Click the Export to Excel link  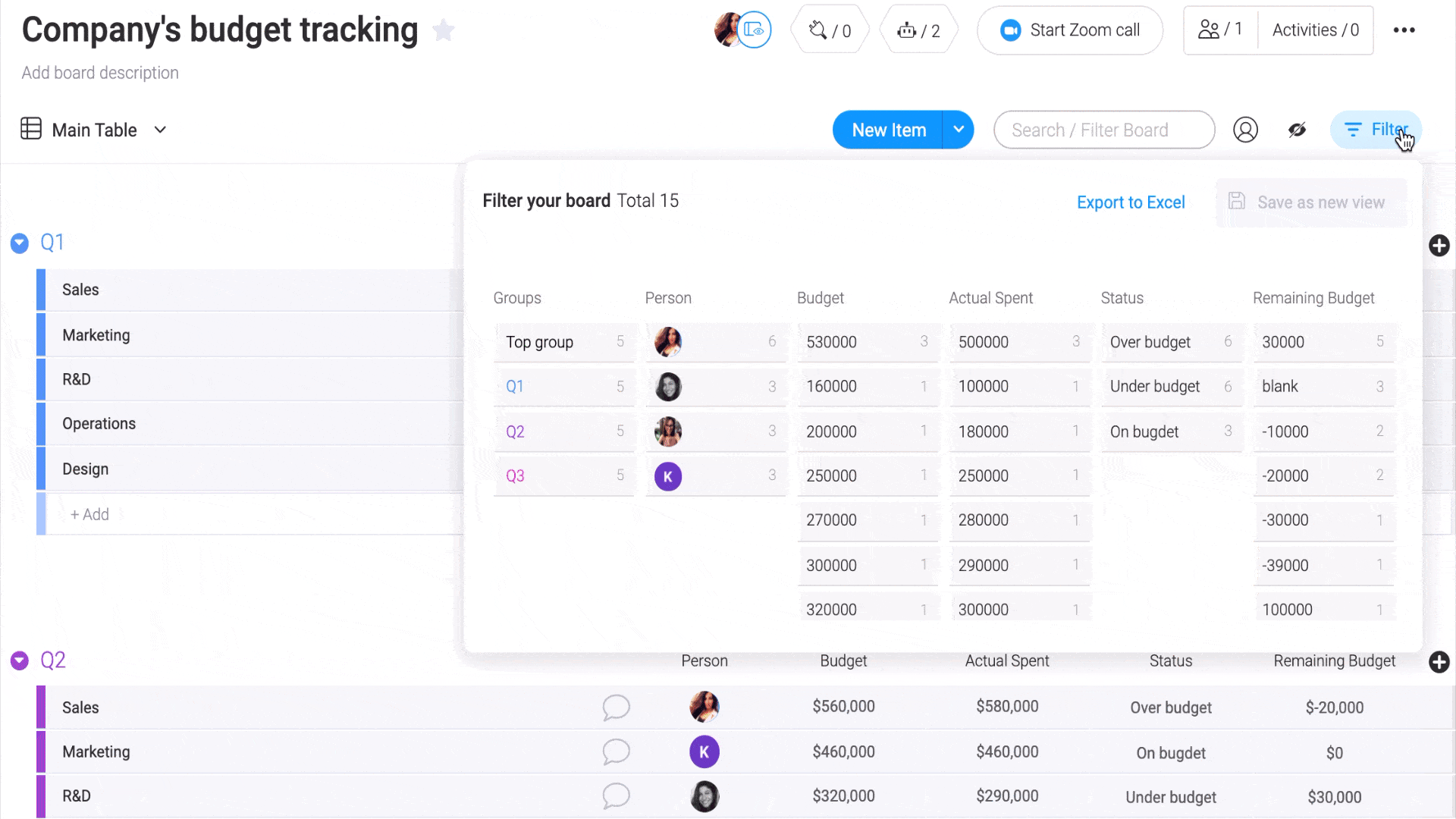1131,202
